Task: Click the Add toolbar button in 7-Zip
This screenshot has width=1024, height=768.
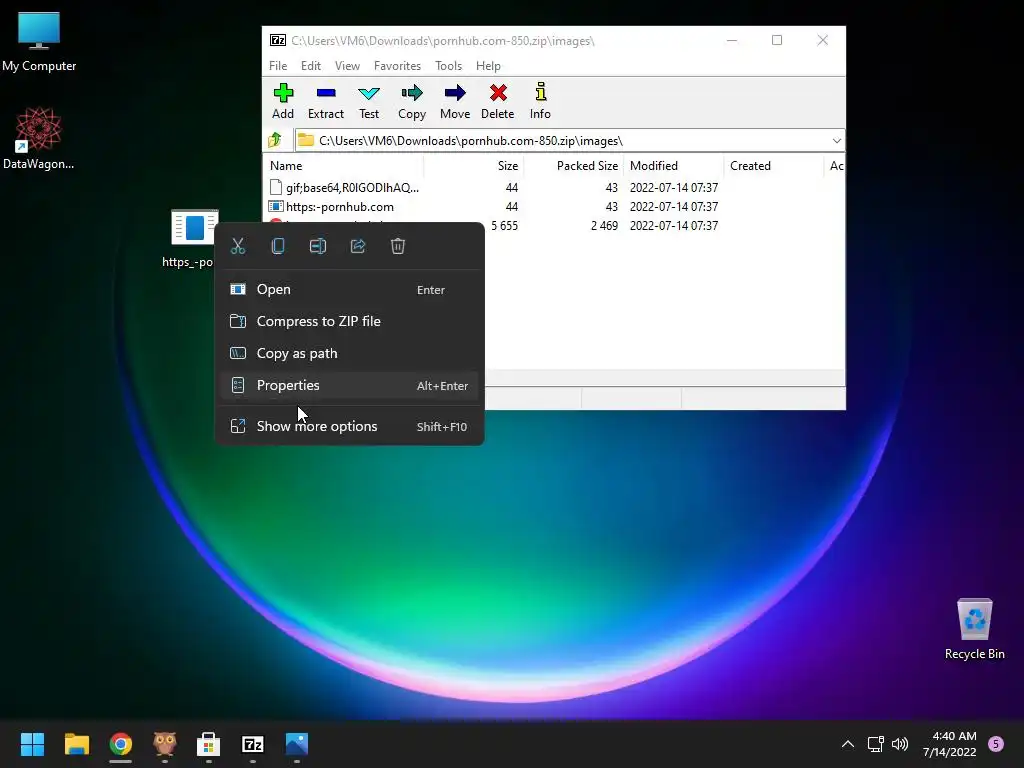Action: pyautogui.click(x=283, y=101)
